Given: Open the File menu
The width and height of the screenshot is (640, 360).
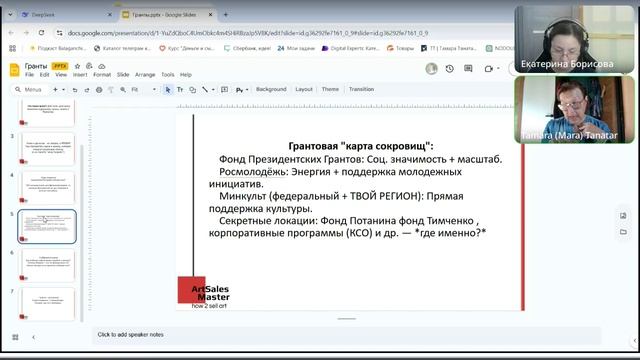Looking at the screenshot, I should coord(29,75).
